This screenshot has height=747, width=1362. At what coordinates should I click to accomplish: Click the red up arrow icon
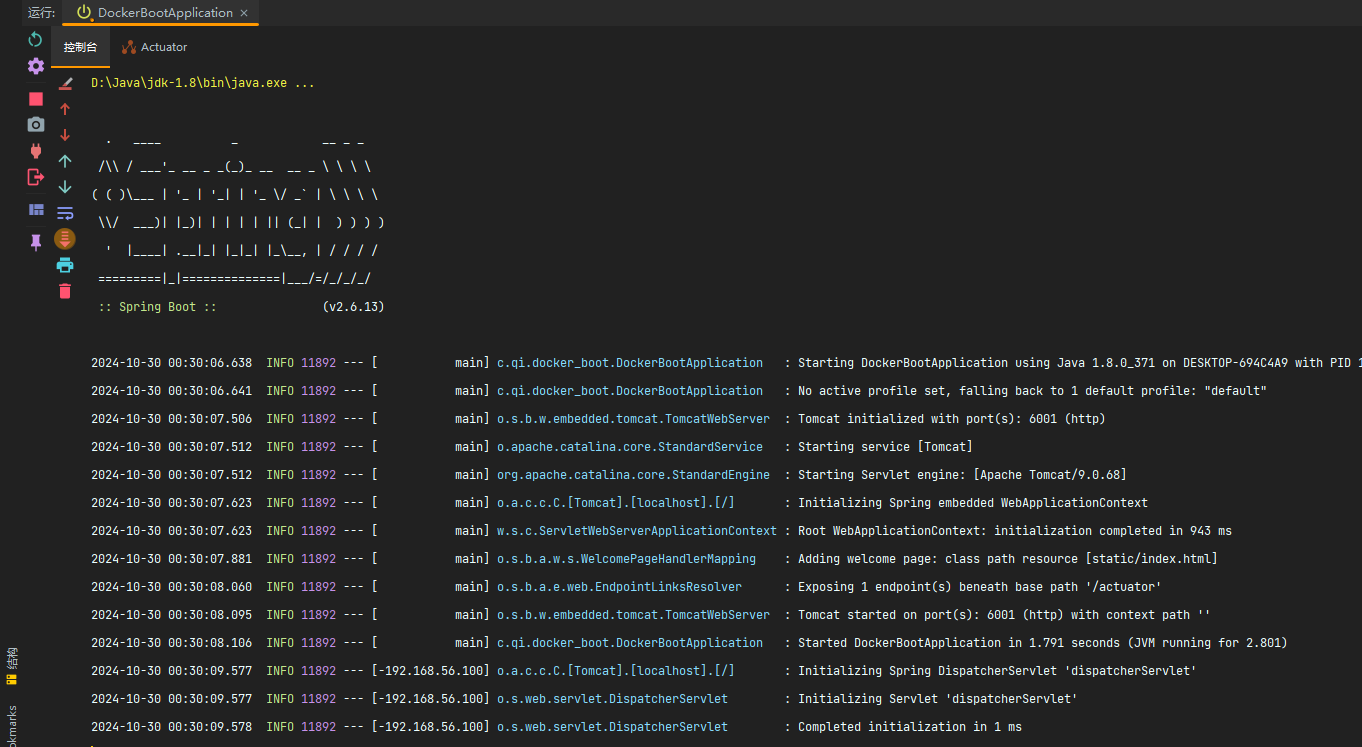65,109
